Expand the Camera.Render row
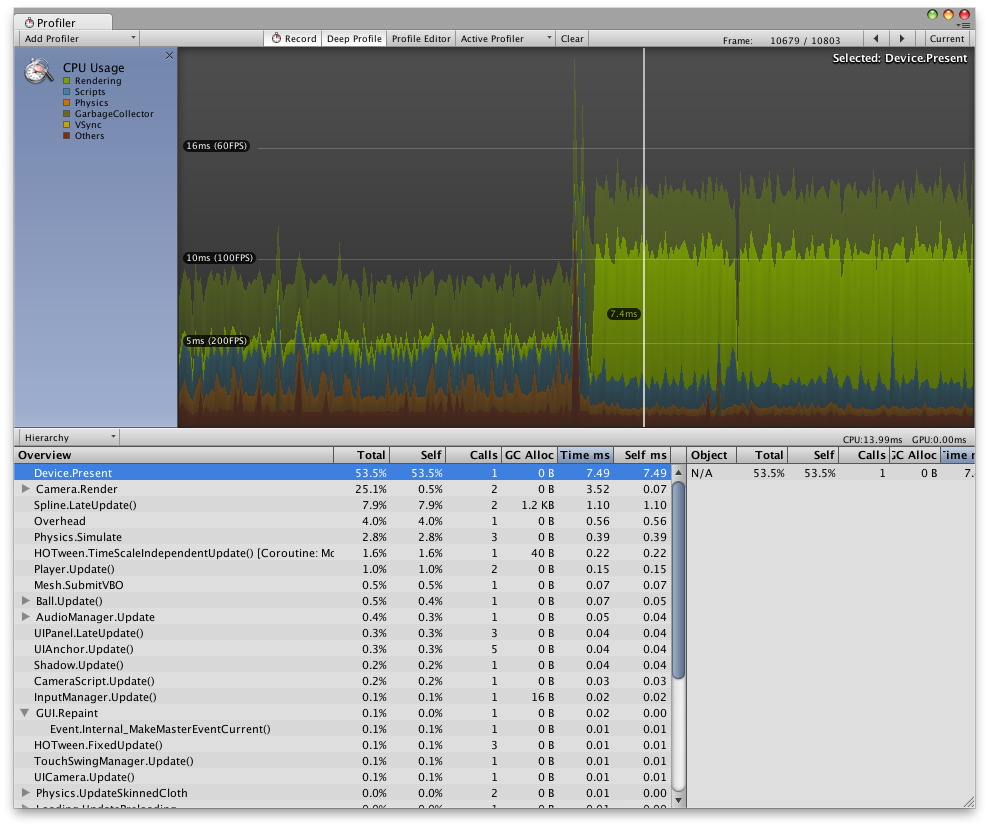The height and width of the screenshot is (828, 989). tap(26, 489)
